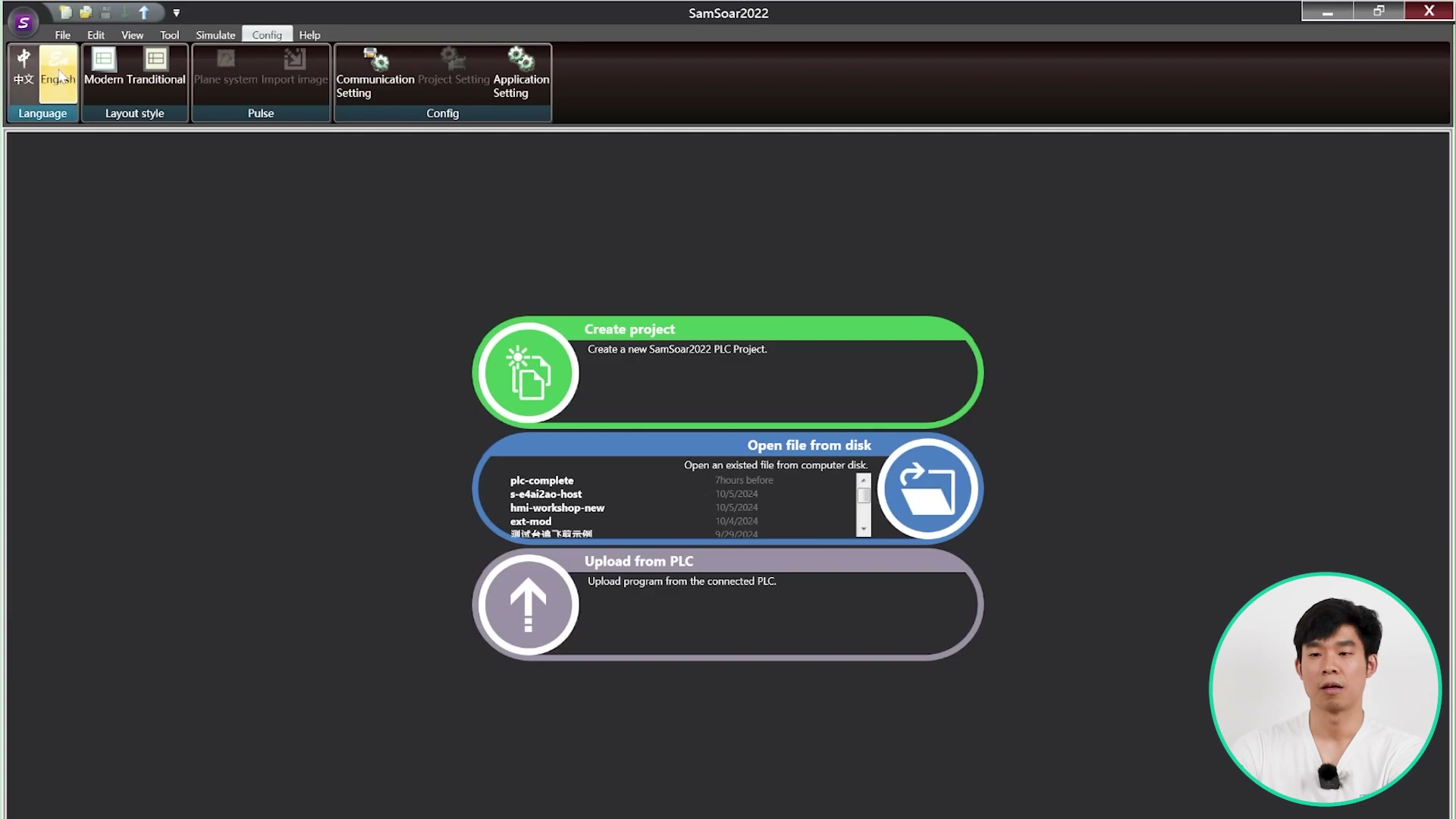This screenshot has height=819, width=1456.
Task: Click the green download arrow in quick access bar
Action: coord(124,13)
